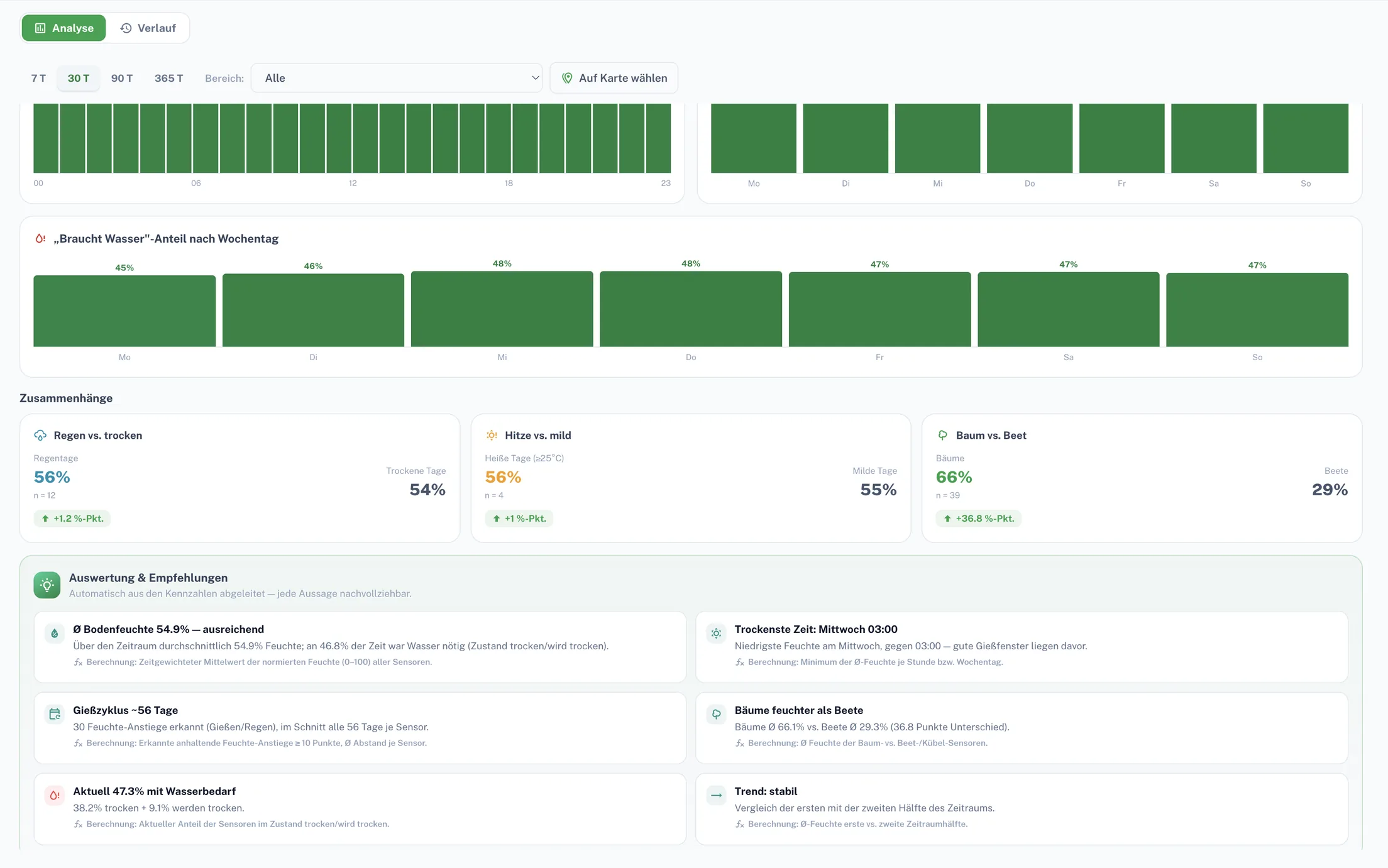Click the tree icon at Baum vs. Beet
The image size is (1388, 868).
click(943, 436)
